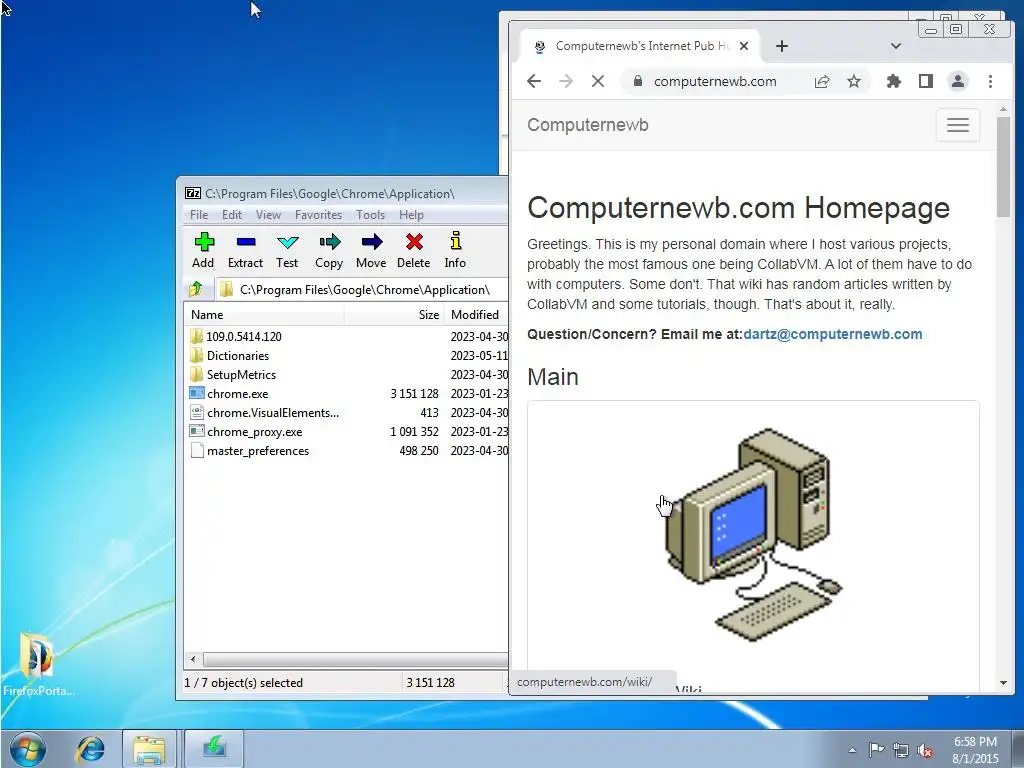Click Chrome's back arrow
Image resolution: width=1024 pixels, height=768 pixels.
pyautogui.click(x=534, y=81)
